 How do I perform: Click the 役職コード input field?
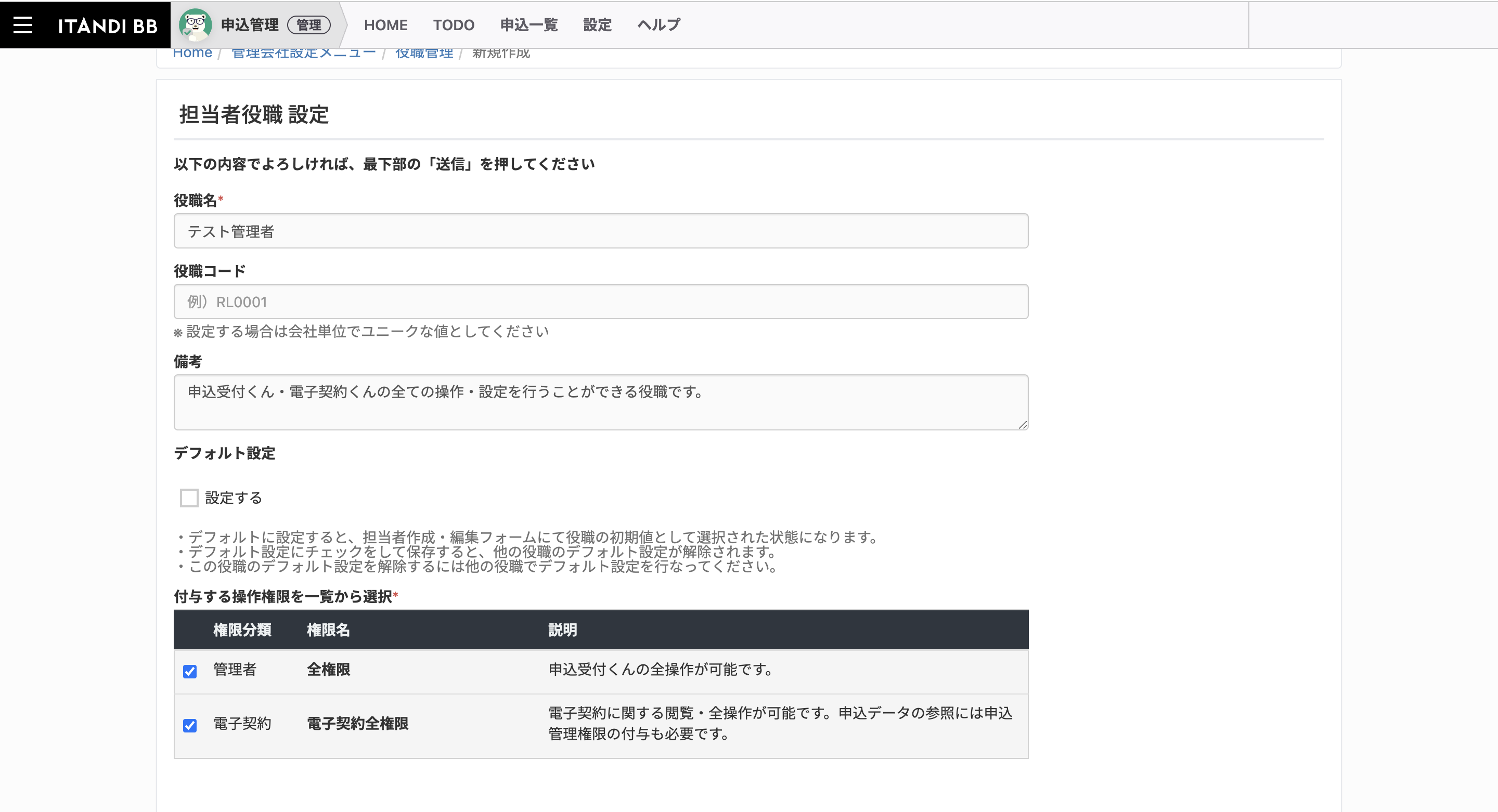tap(601, 301)
